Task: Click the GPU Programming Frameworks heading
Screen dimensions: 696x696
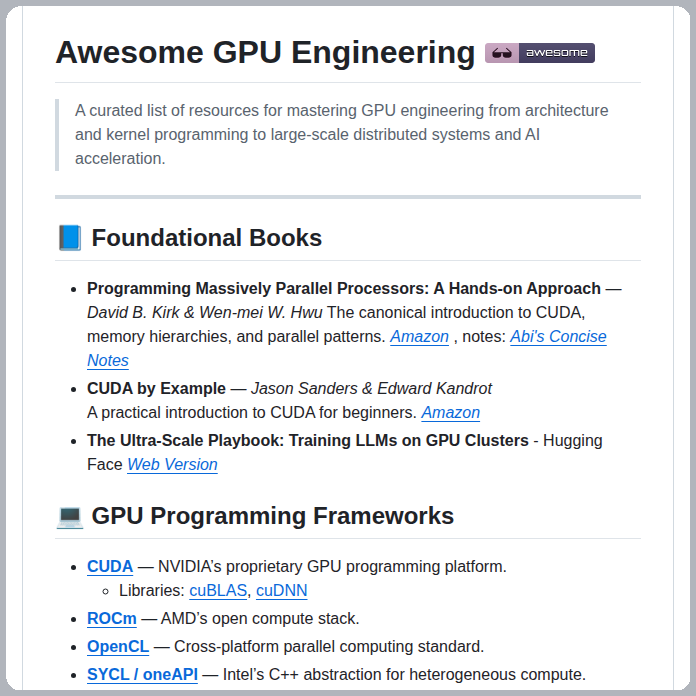Action: pyautogui.click(x=273, y=516)
